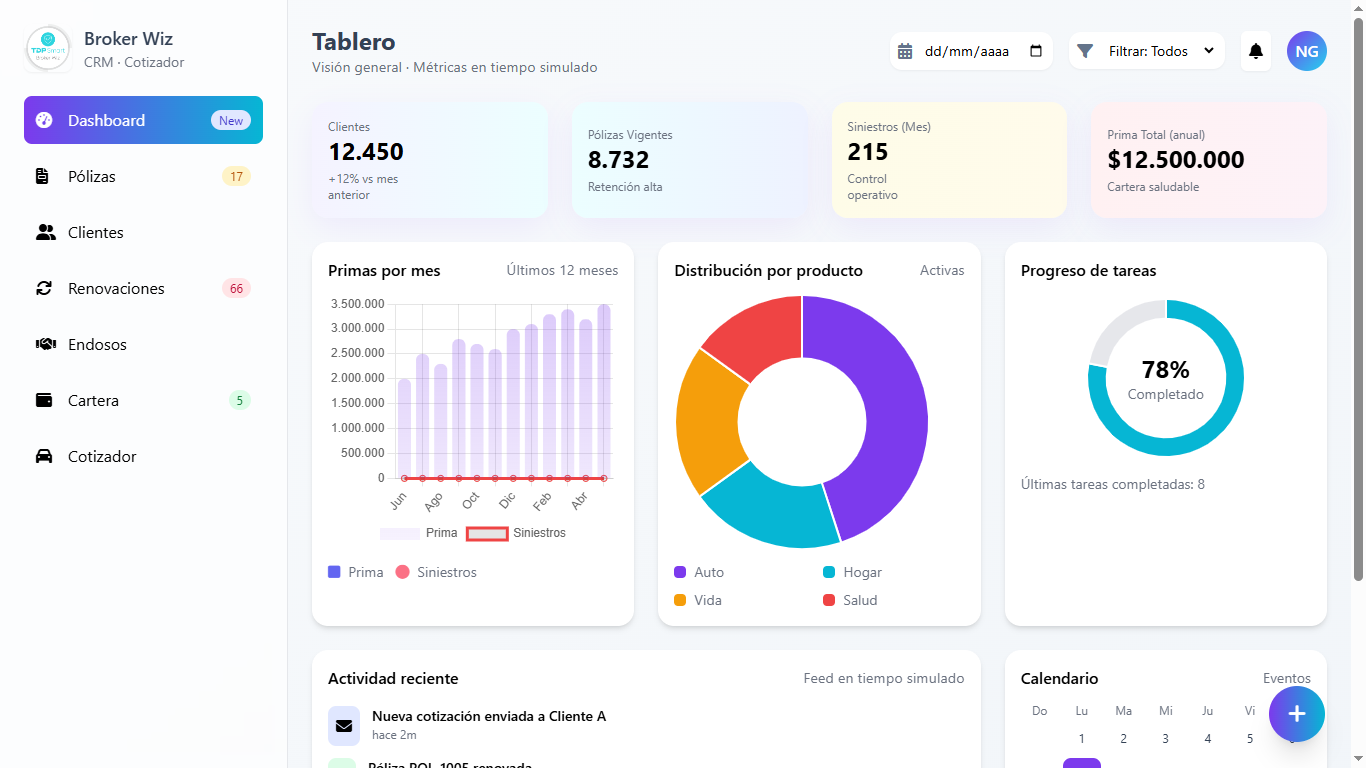Click the Cartera wallet icon
1366x768 pixels.
[44, 401]
